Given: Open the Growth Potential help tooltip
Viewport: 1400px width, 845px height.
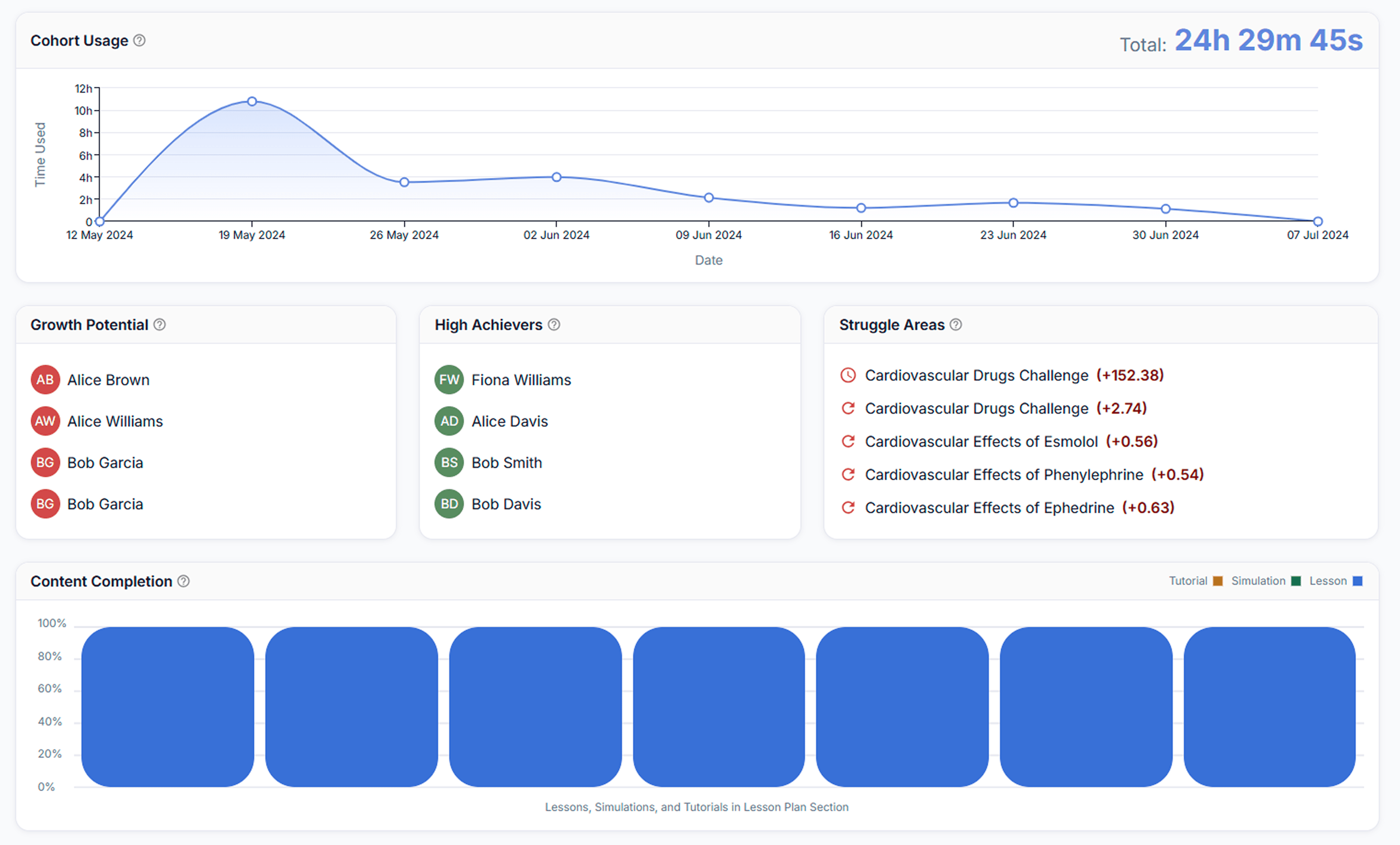Looking at the screenshot, I should click(x=160, y=325).
